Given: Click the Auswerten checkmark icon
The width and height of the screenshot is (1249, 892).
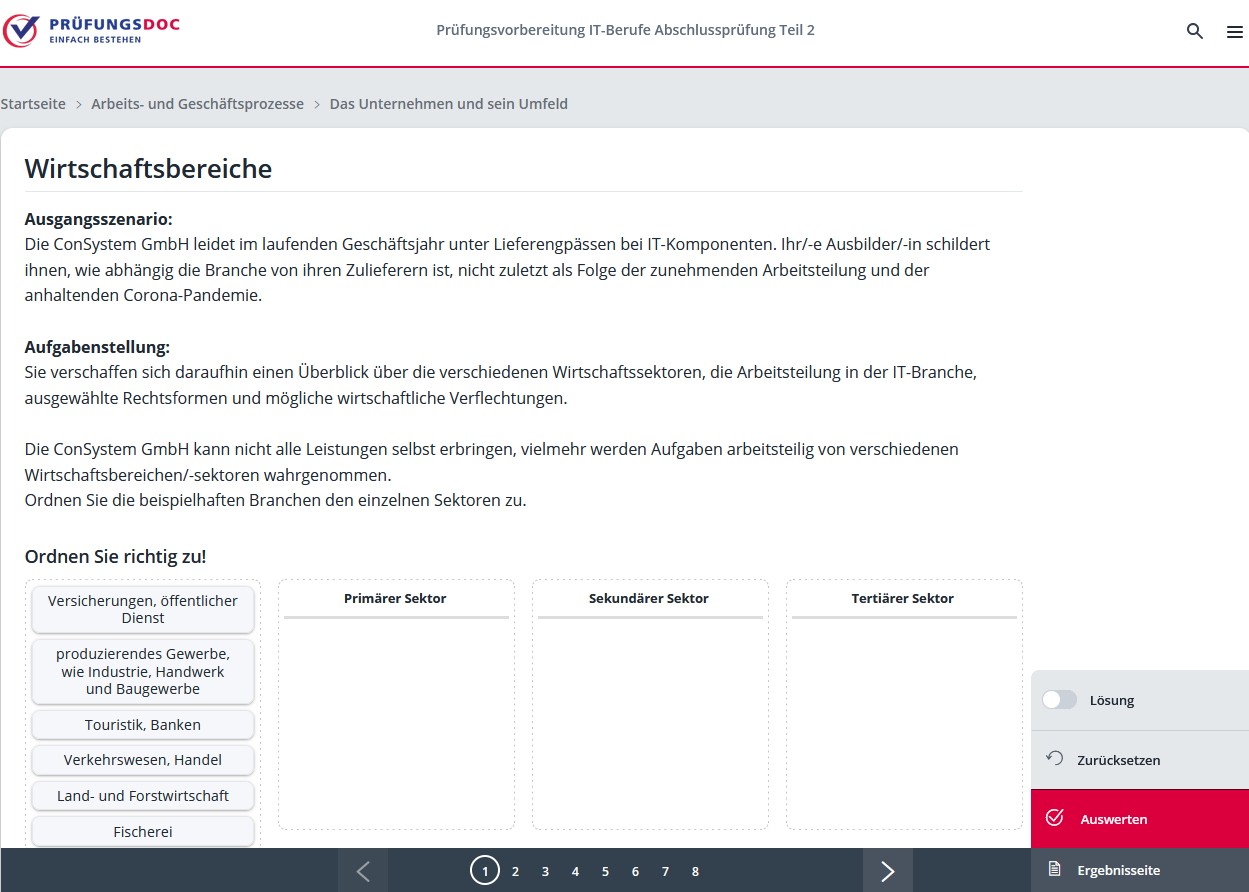Looking at the screenshot, I should pos(1054,818).
